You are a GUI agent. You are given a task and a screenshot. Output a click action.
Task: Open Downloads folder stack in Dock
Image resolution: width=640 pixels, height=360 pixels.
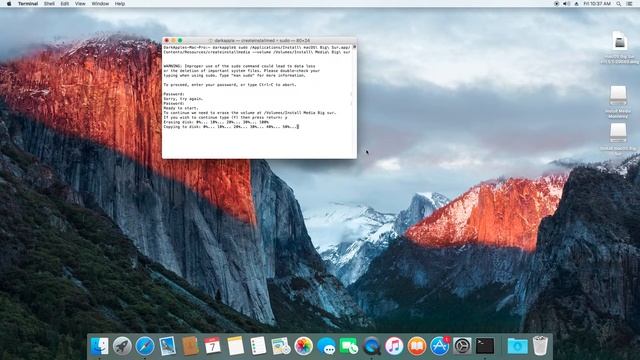point(517,346)
